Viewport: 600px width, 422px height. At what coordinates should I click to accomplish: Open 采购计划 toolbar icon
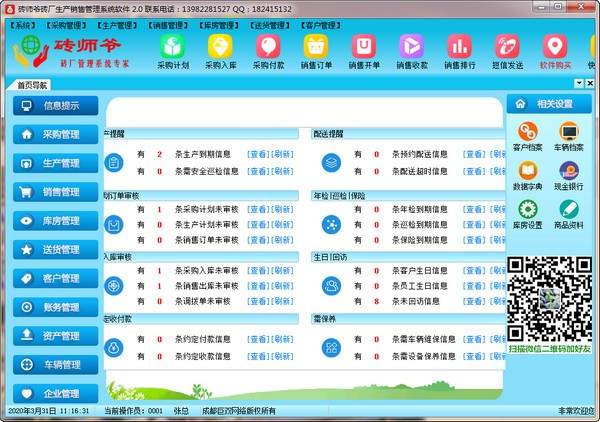[171, 52]
